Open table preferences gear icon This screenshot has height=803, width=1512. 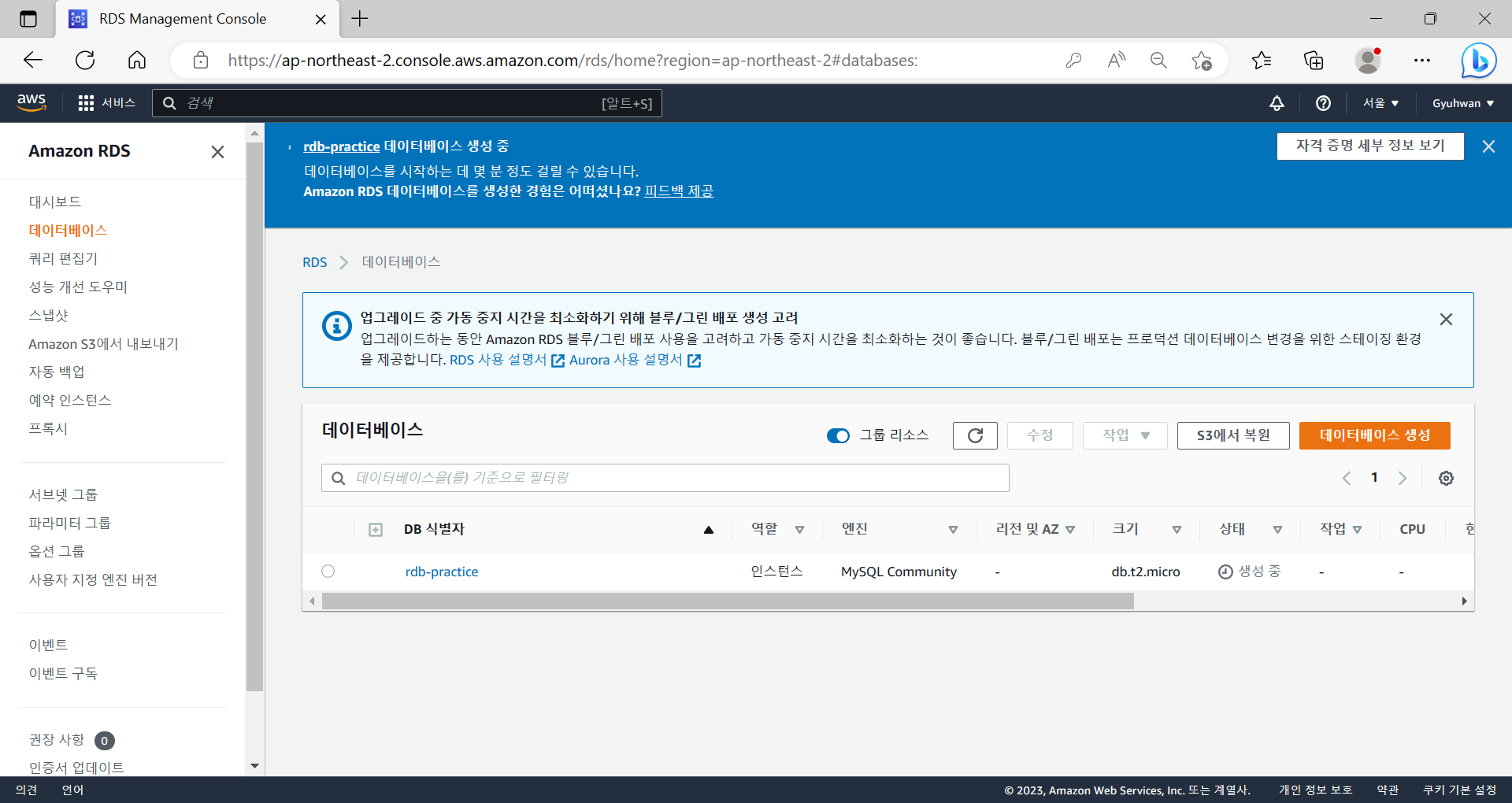click(1446, 478)
